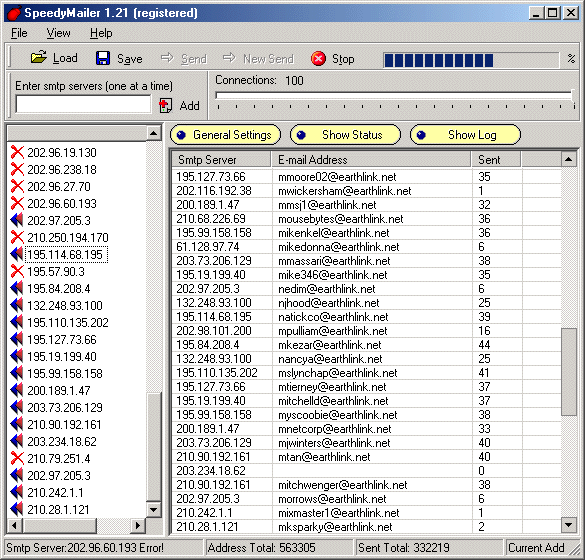Open the General Settings button
The image size is (585, 560).
pyautogui.click(x=225, y=135)
